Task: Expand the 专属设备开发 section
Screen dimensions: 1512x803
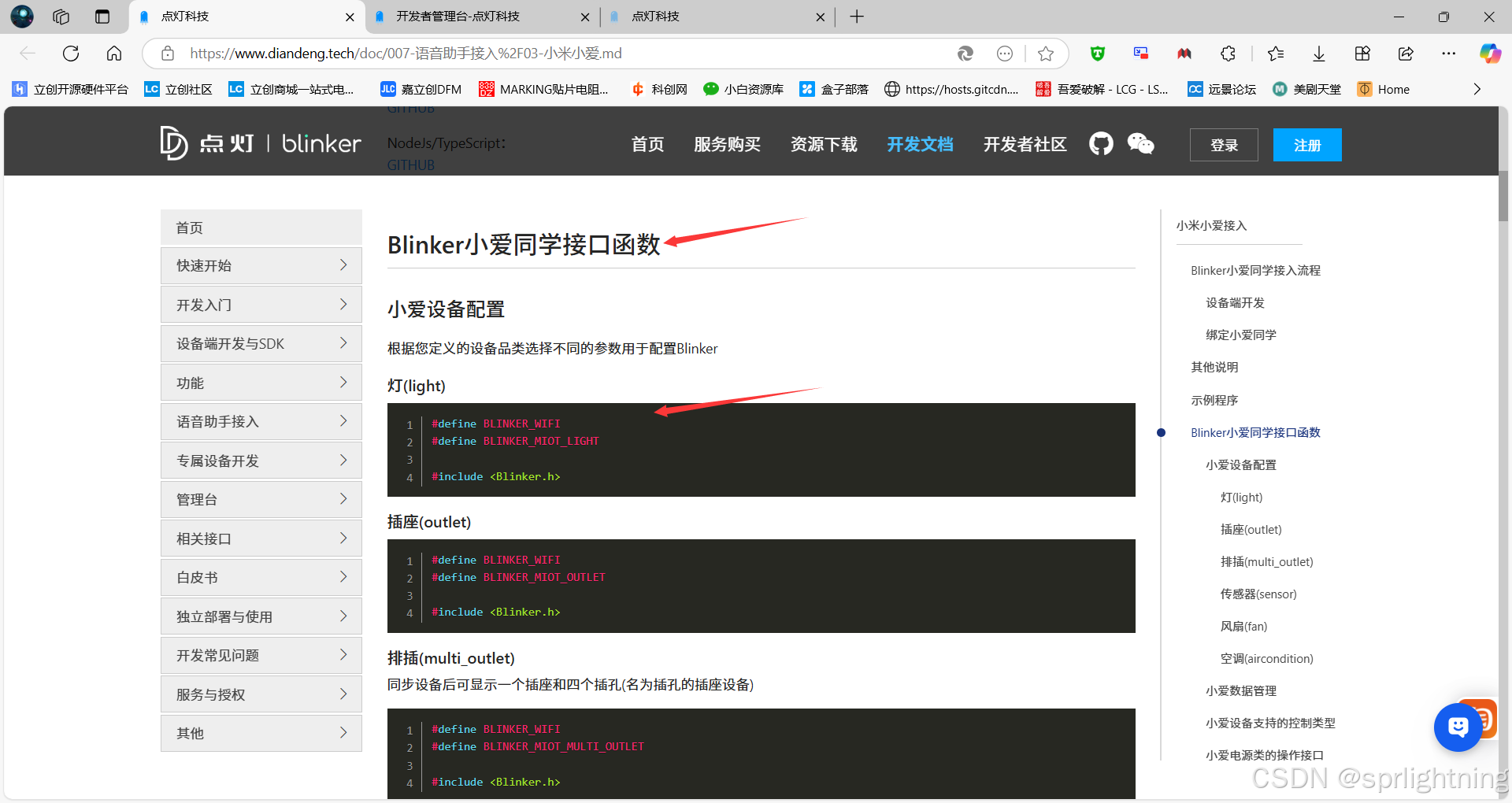Action: click(x=261, y=461)
